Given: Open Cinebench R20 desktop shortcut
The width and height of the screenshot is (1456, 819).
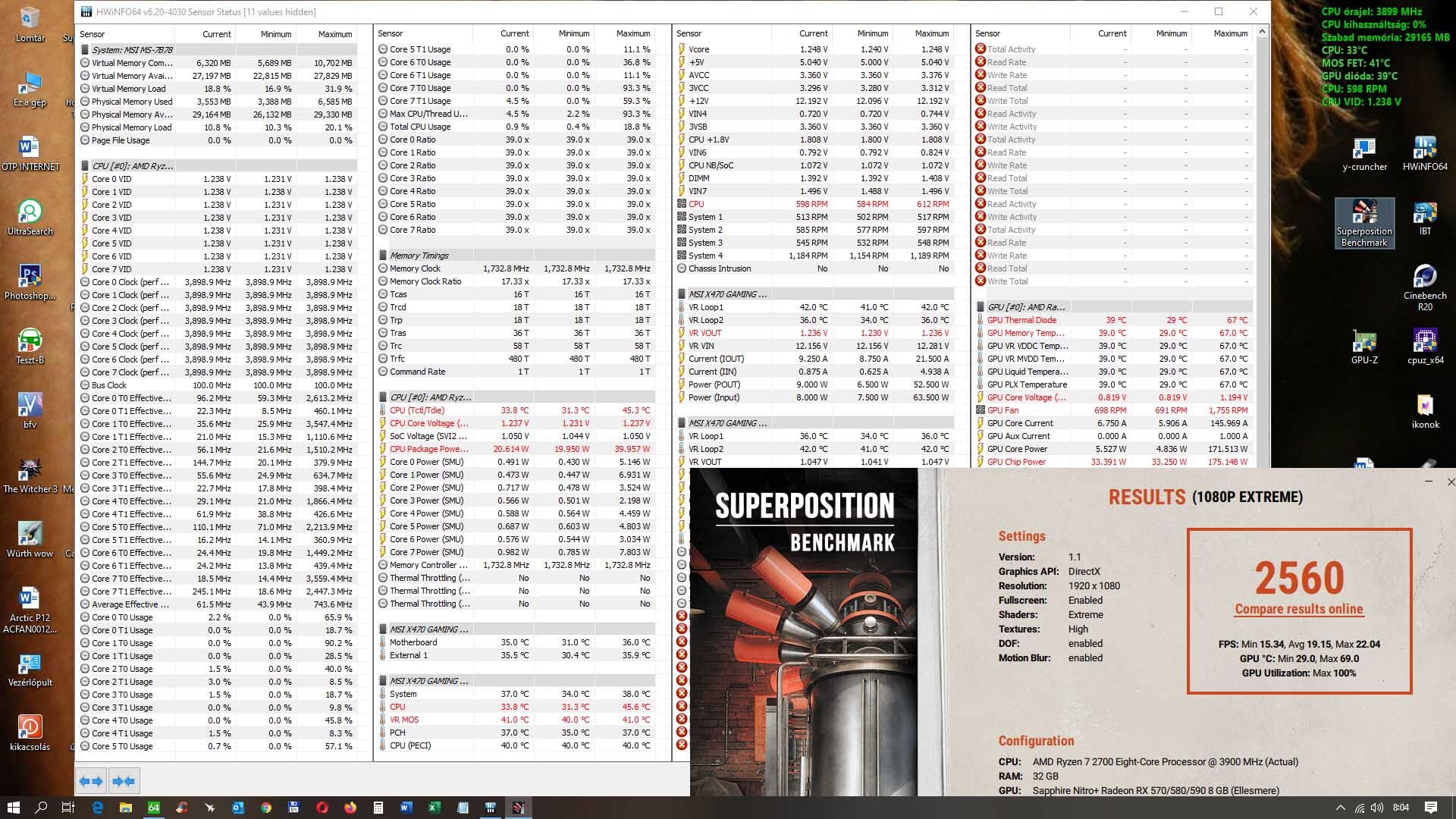Looking at the screenshot, I should pos(1425,288).
